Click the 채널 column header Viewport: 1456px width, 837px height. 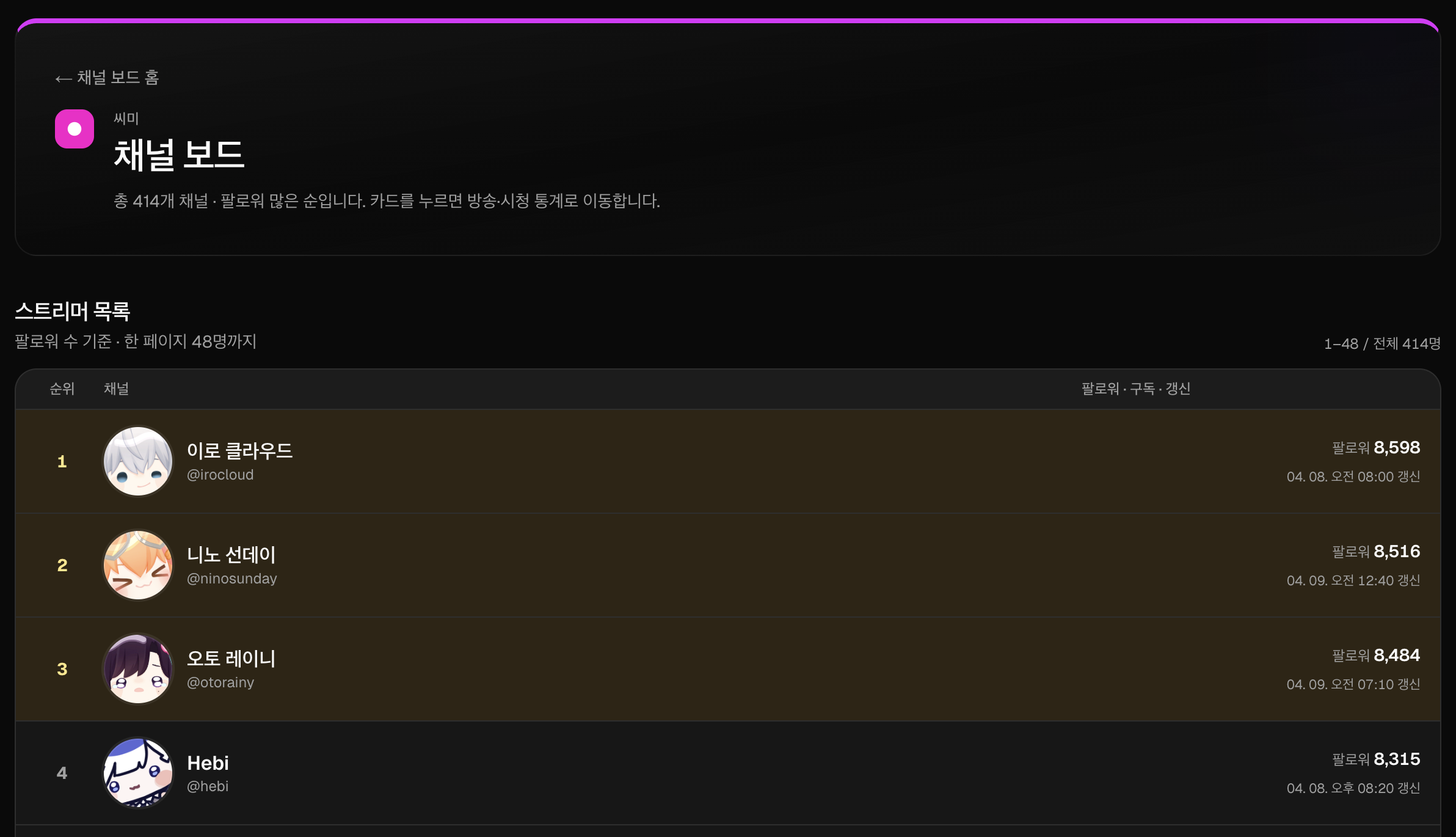pyautogui.click(x=116, y=389)
